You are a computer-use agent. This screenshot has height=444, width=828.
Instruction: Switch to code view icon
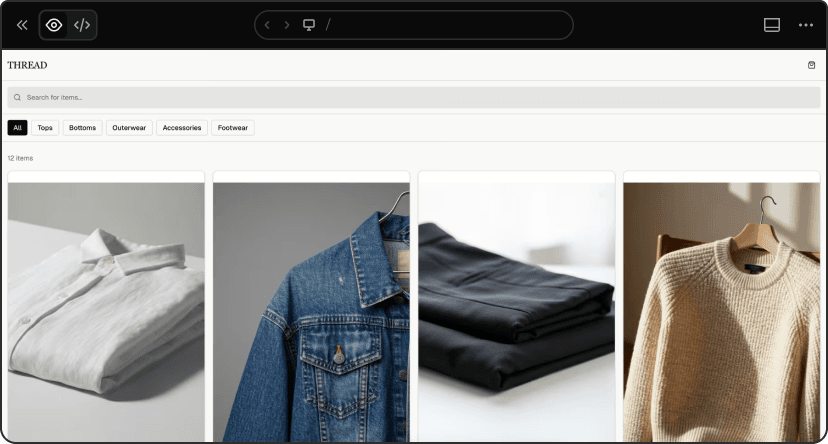coord(82,25)
